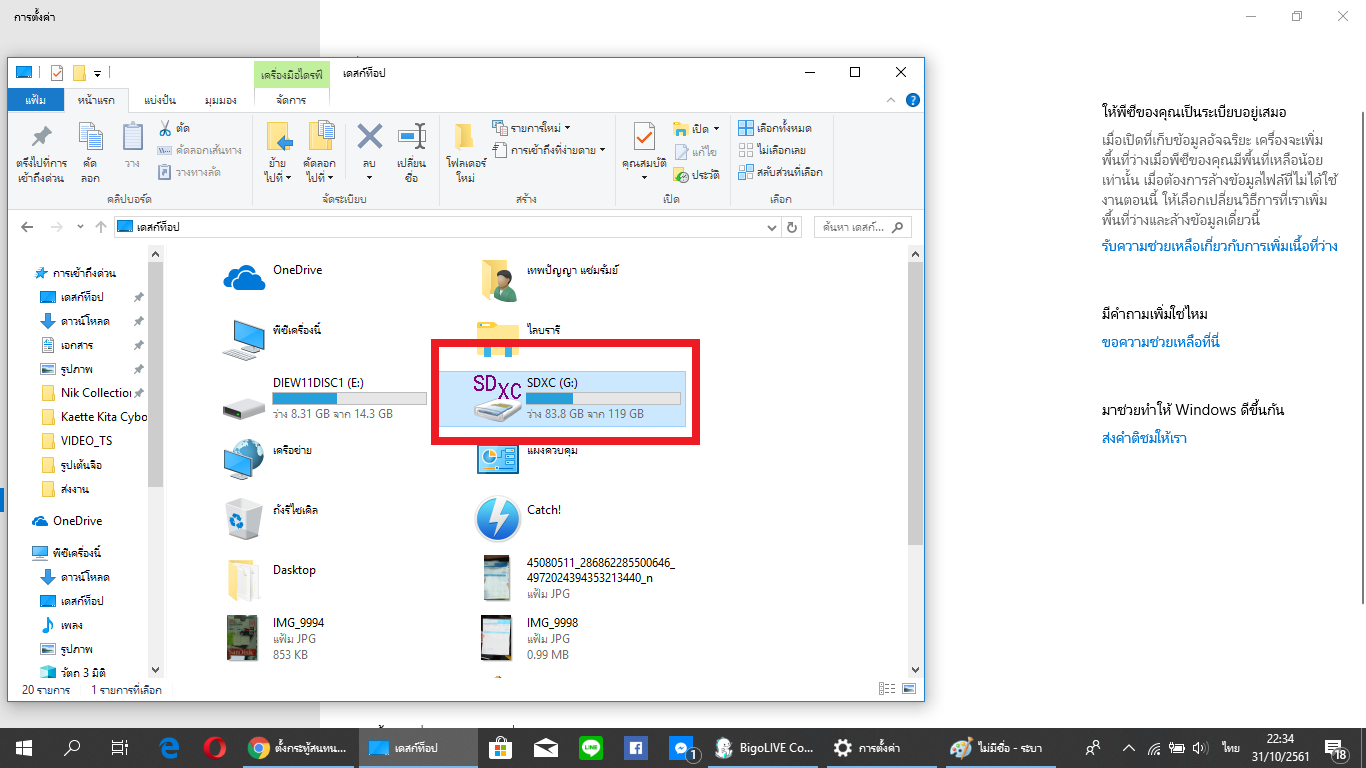Image resolution: width=1366 pixels, height=768 pixels.
Task: Collapse the ribbon with the chevron
Action: point(892,100)
